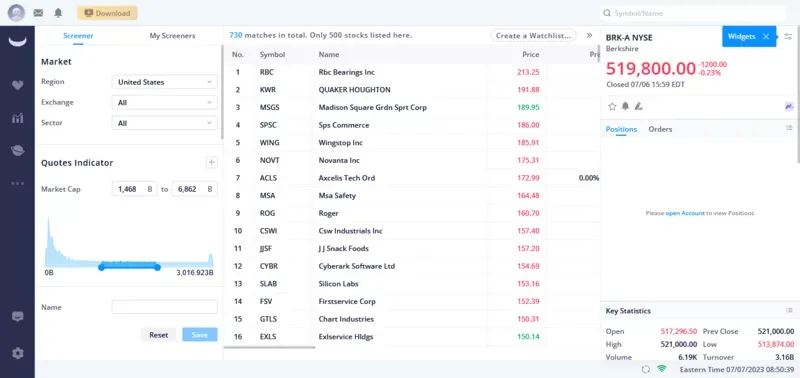Viewport: 800px width, 378px height.
Task: Click the Market Cap minimum field 1,468
Action: tap(135, 189)
